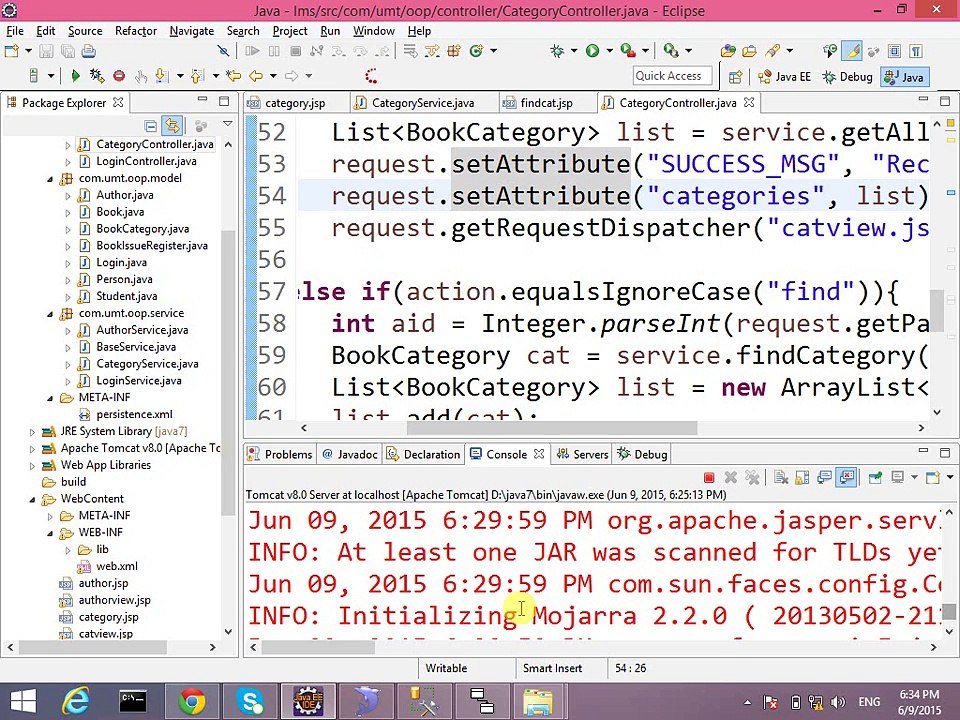
Task: Click the Run (green play) toolbar button
Action: click(x=592, y=50)
